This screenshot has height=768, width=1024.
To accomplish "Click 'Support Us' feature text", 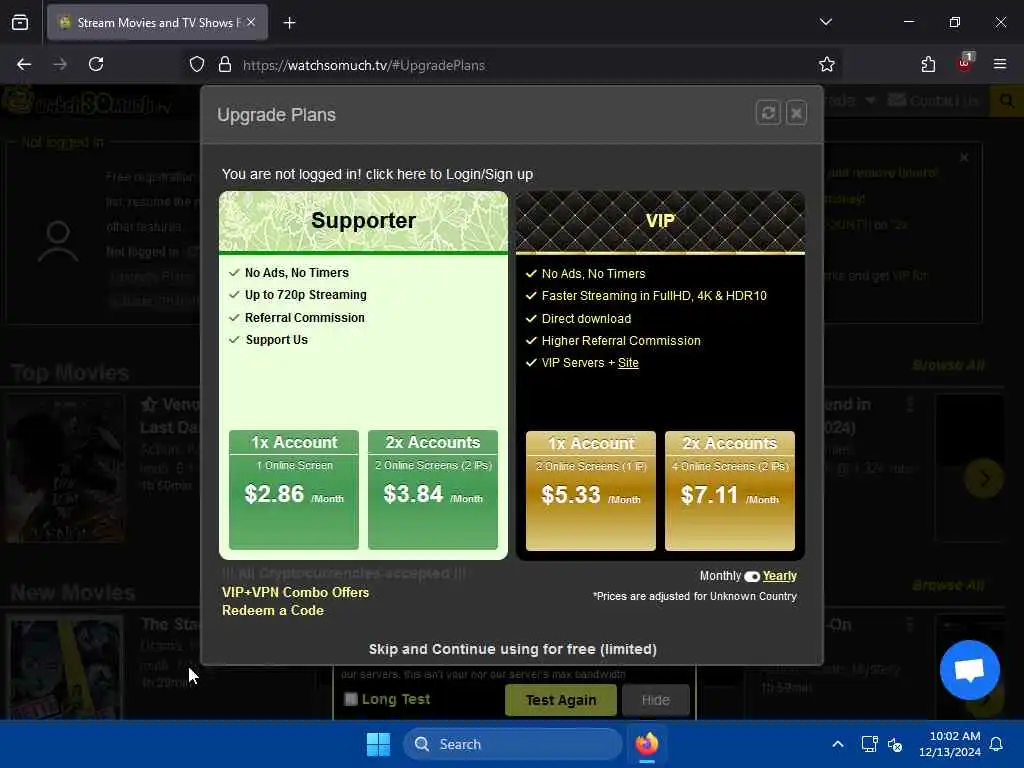I will [276, 340].
